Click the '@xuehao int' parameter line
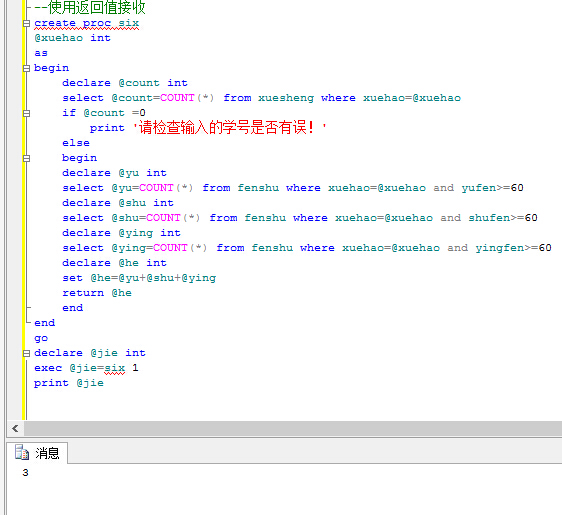This screenshot has width=562, height=515. (72, 38)
